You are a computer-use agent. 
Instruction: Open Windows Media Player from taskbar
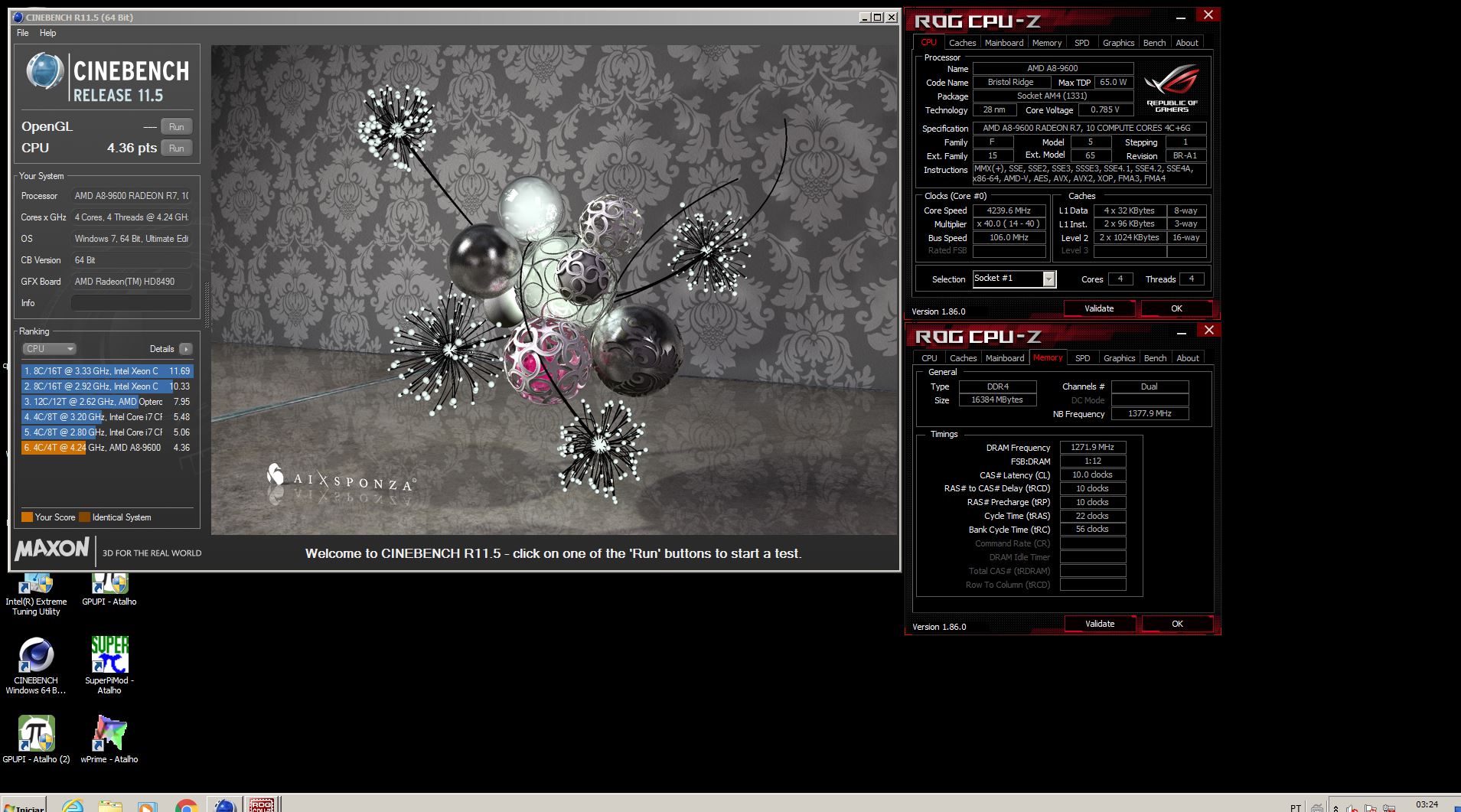click(147, 805)
